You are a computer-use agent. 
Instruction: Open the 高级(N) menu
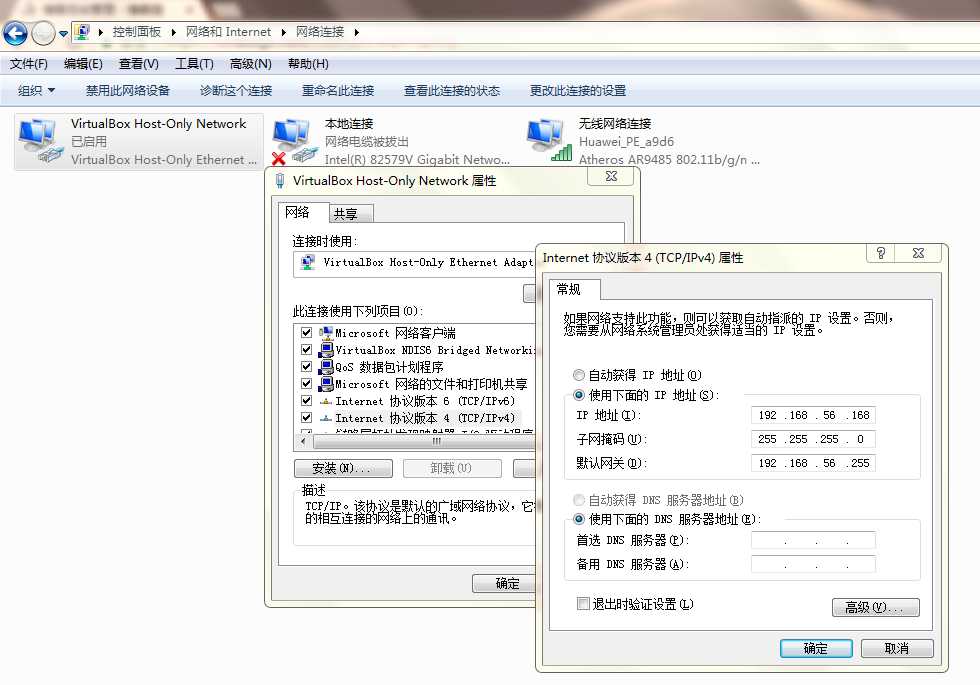click(x=251, y=64)
